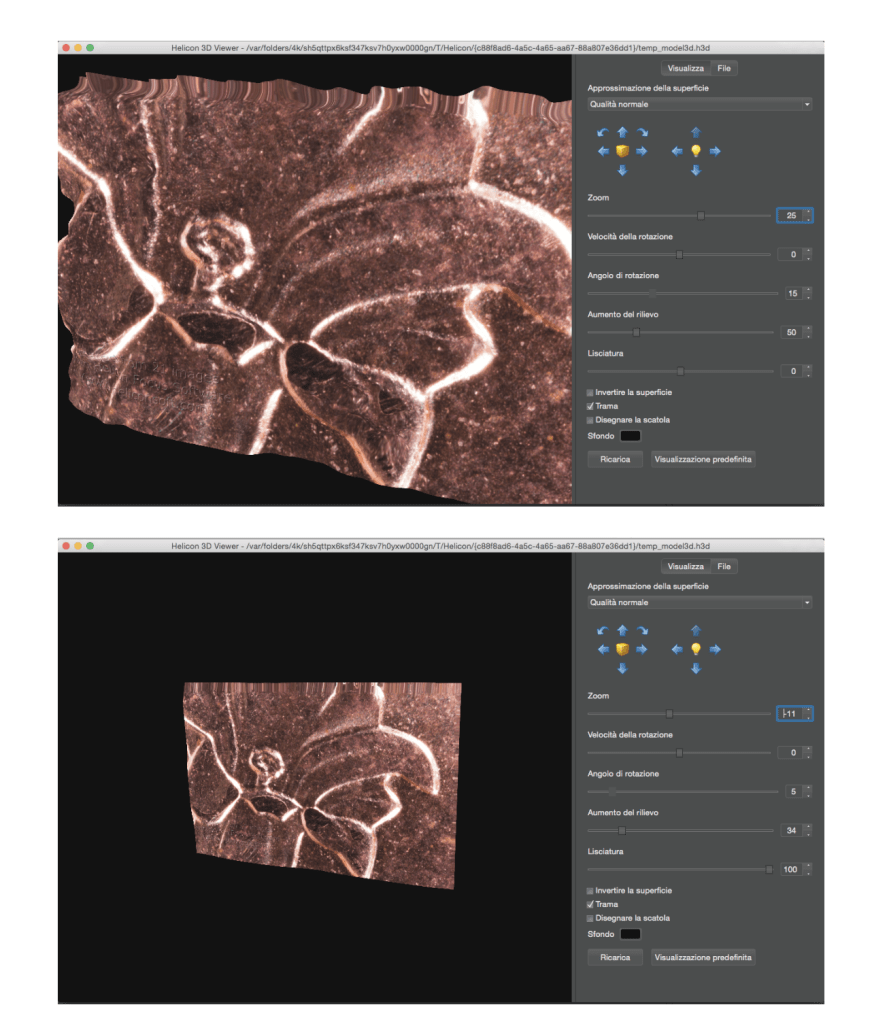Open 'Qualità normale' dropdown in top window
Image resolution: width=872 pixels, height=1024 pixels.
point(699,104)
